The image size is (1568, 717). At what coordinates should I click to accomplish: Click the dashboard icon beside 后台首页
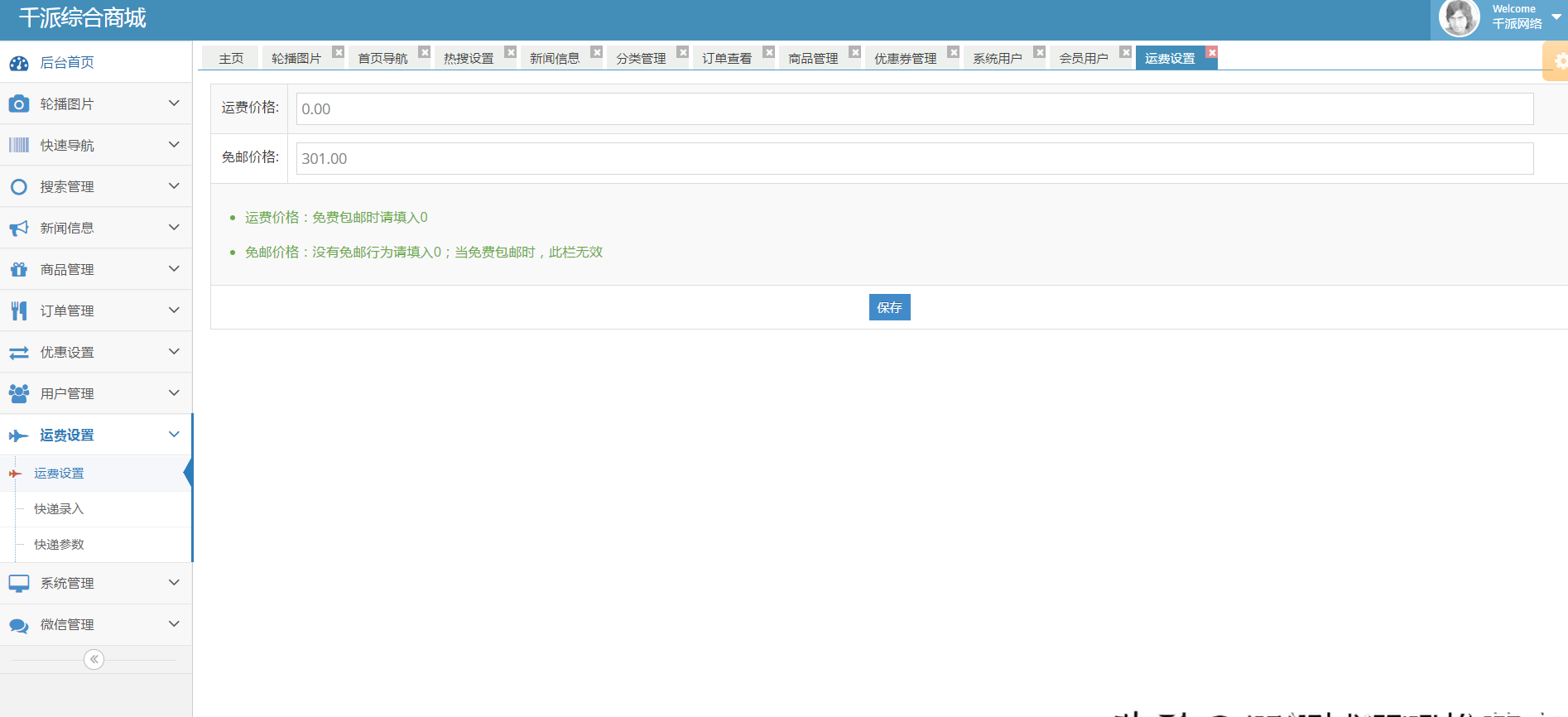[x=19, y=63]
